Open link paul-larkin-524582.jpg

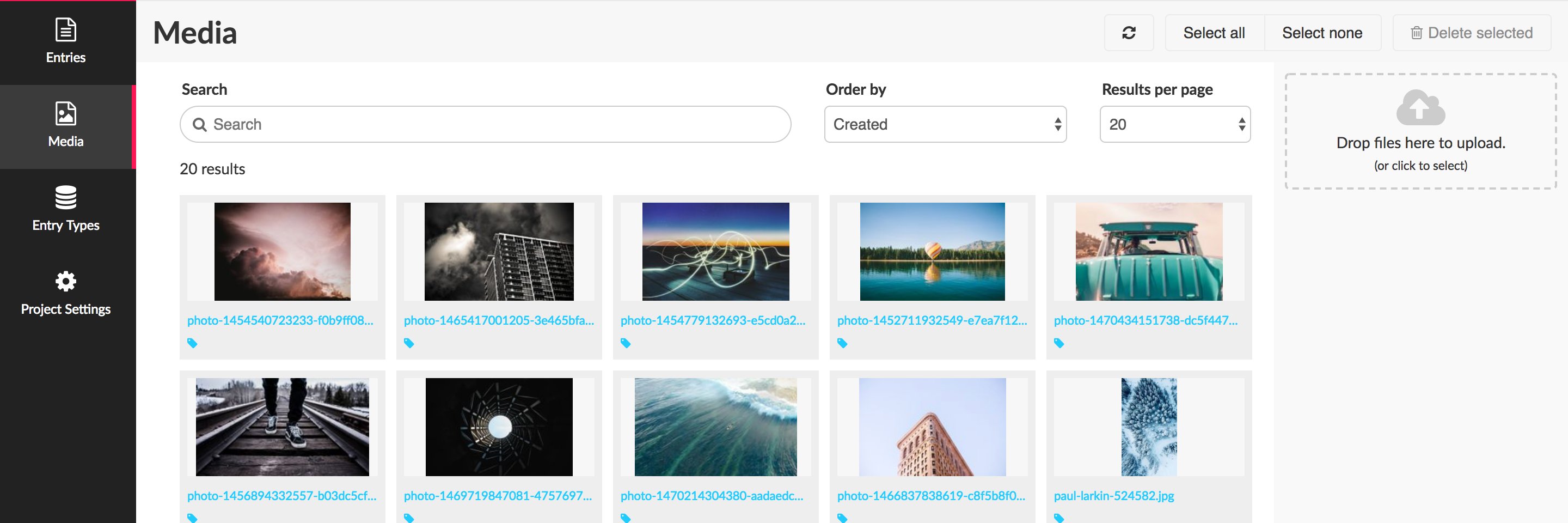pos(1114,496)
